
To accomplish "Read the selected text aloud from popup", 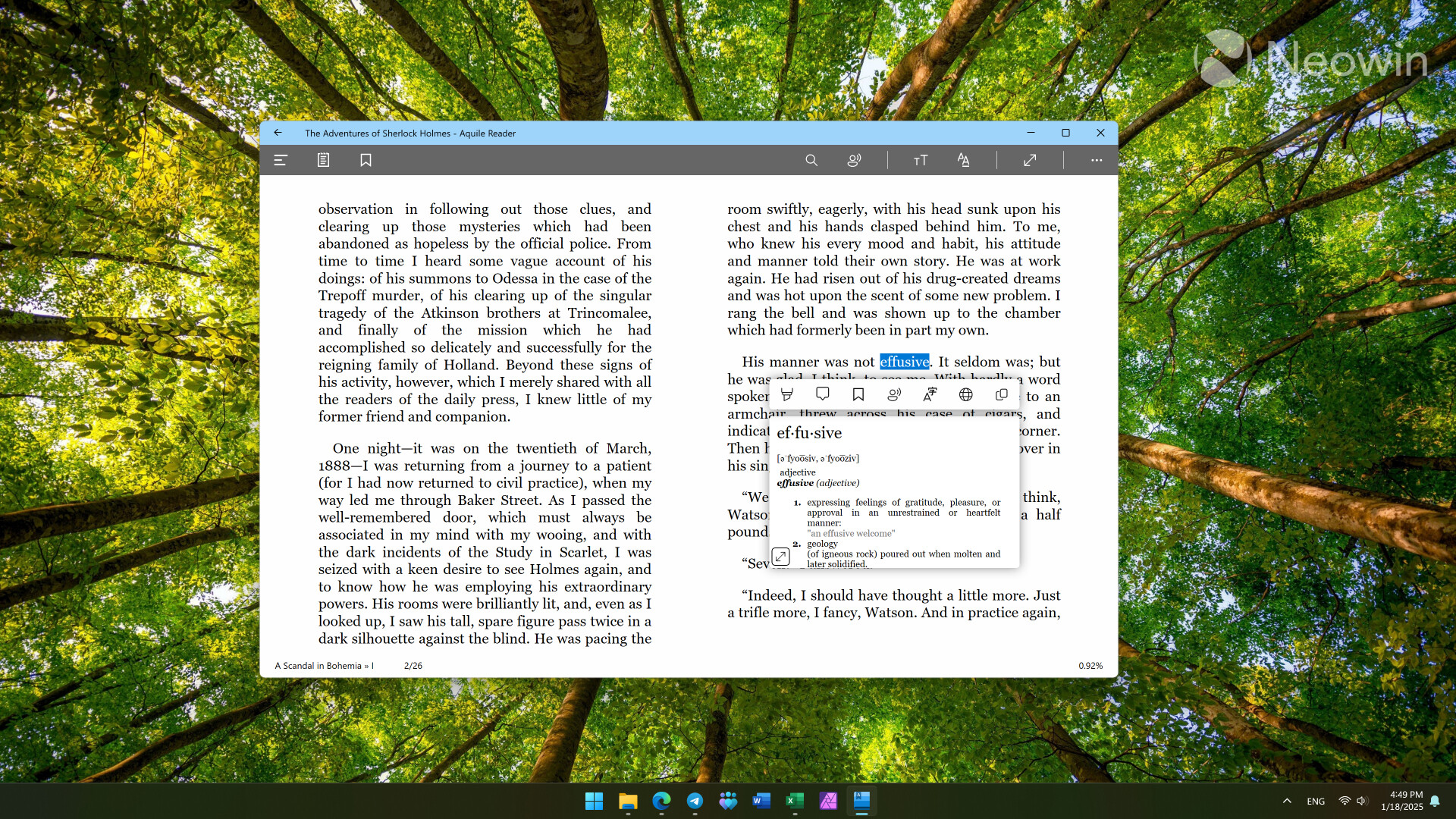I will coord(894,394).
